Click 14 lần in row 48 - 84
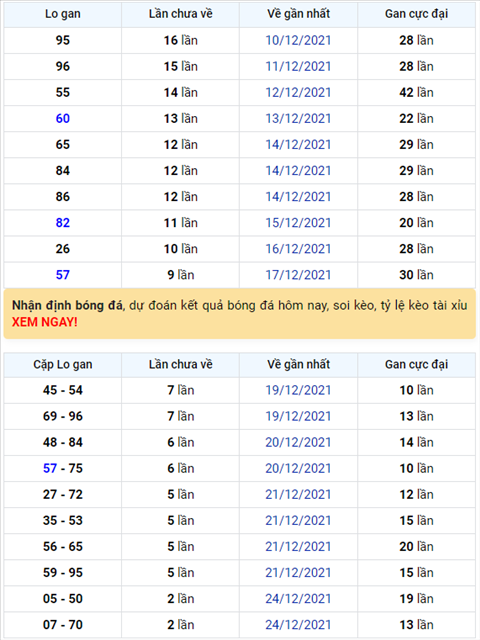 416,442
